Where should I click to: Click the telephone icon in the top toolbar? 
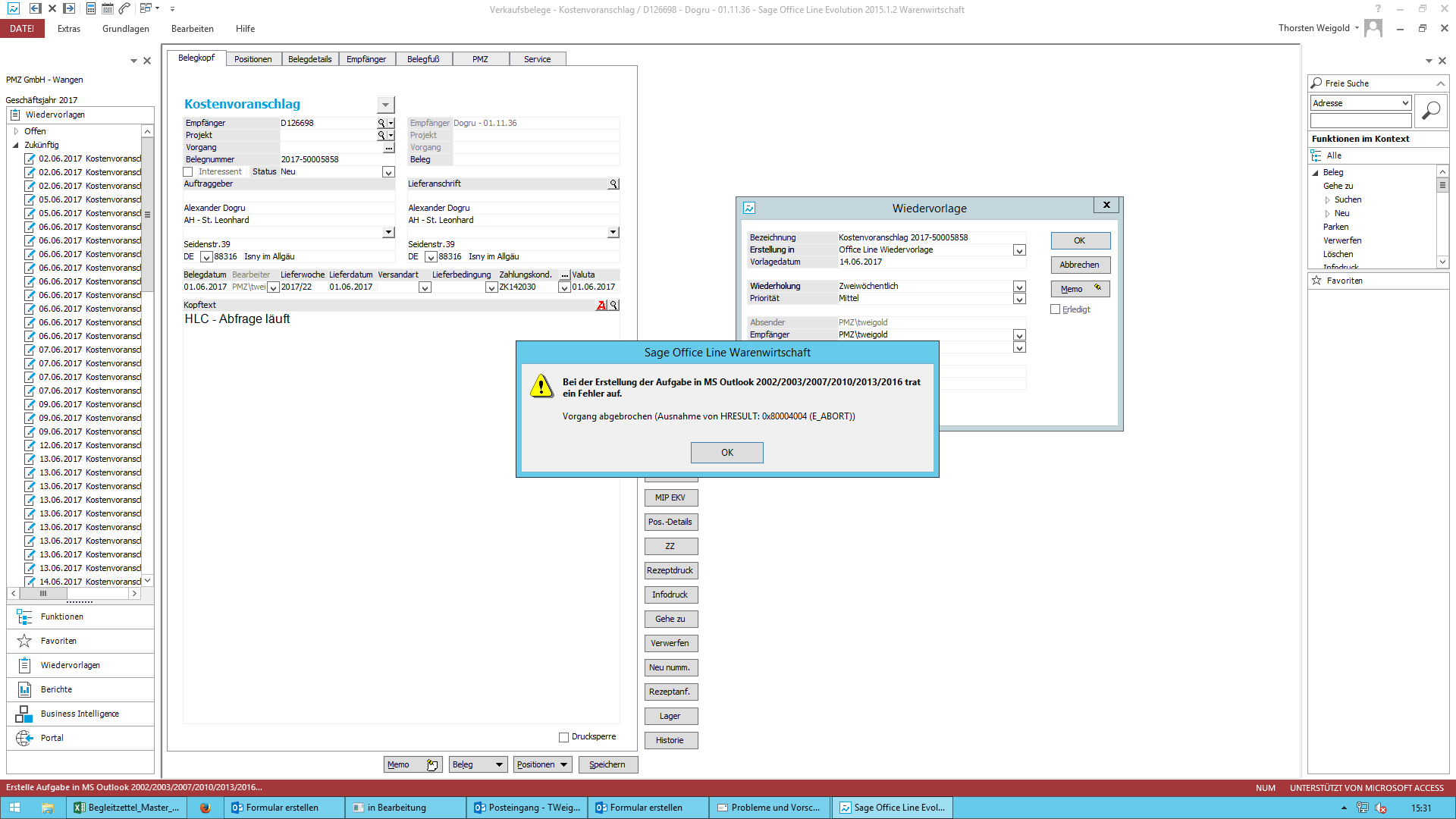pyautogui.click(x=125, y=8)
